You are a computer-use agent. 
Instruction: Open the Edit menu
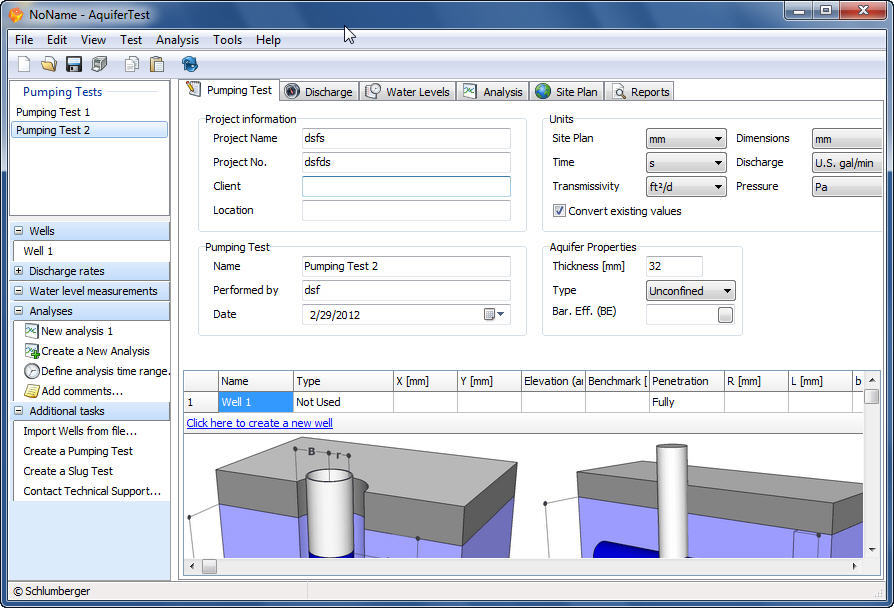point(56,40)
